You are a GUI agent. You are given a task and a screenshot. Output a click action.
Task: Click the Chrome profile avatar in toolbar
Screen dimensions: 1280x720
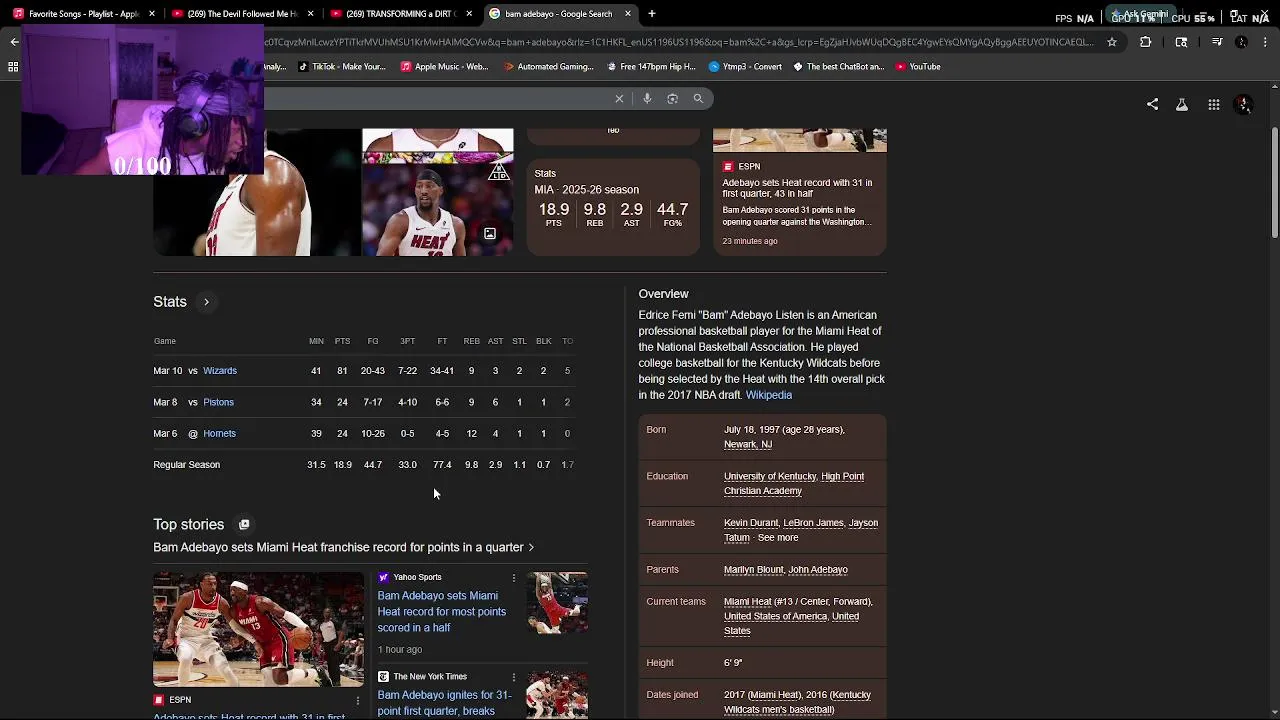pyautogui.click(x=1242, y=42)
